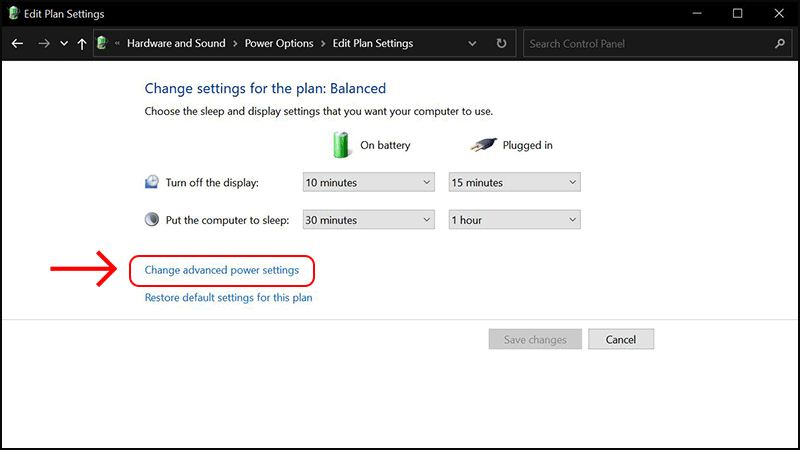Click Restore default settings for this plan
The image size is (800, 450).
[x=228, y=298]
